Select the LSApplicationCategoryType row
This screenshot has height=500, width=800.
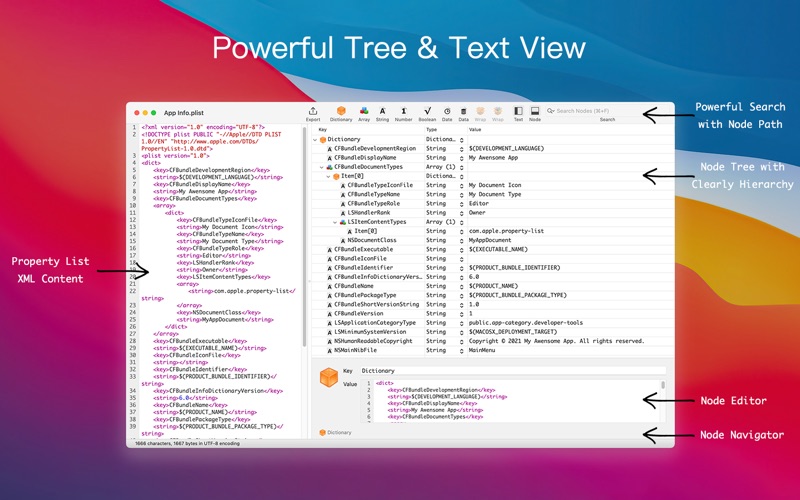pyautogui.click(x=493, y=323)
